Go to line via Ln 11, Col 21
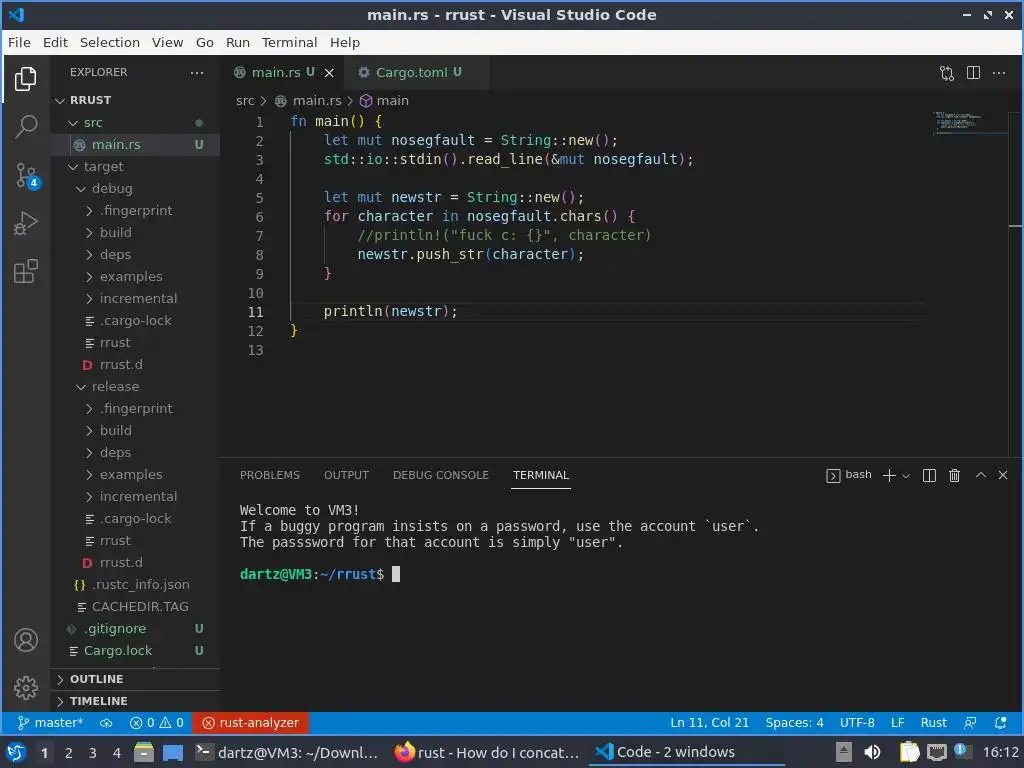This screenshot has height=768, width=1024. point(709,723)
